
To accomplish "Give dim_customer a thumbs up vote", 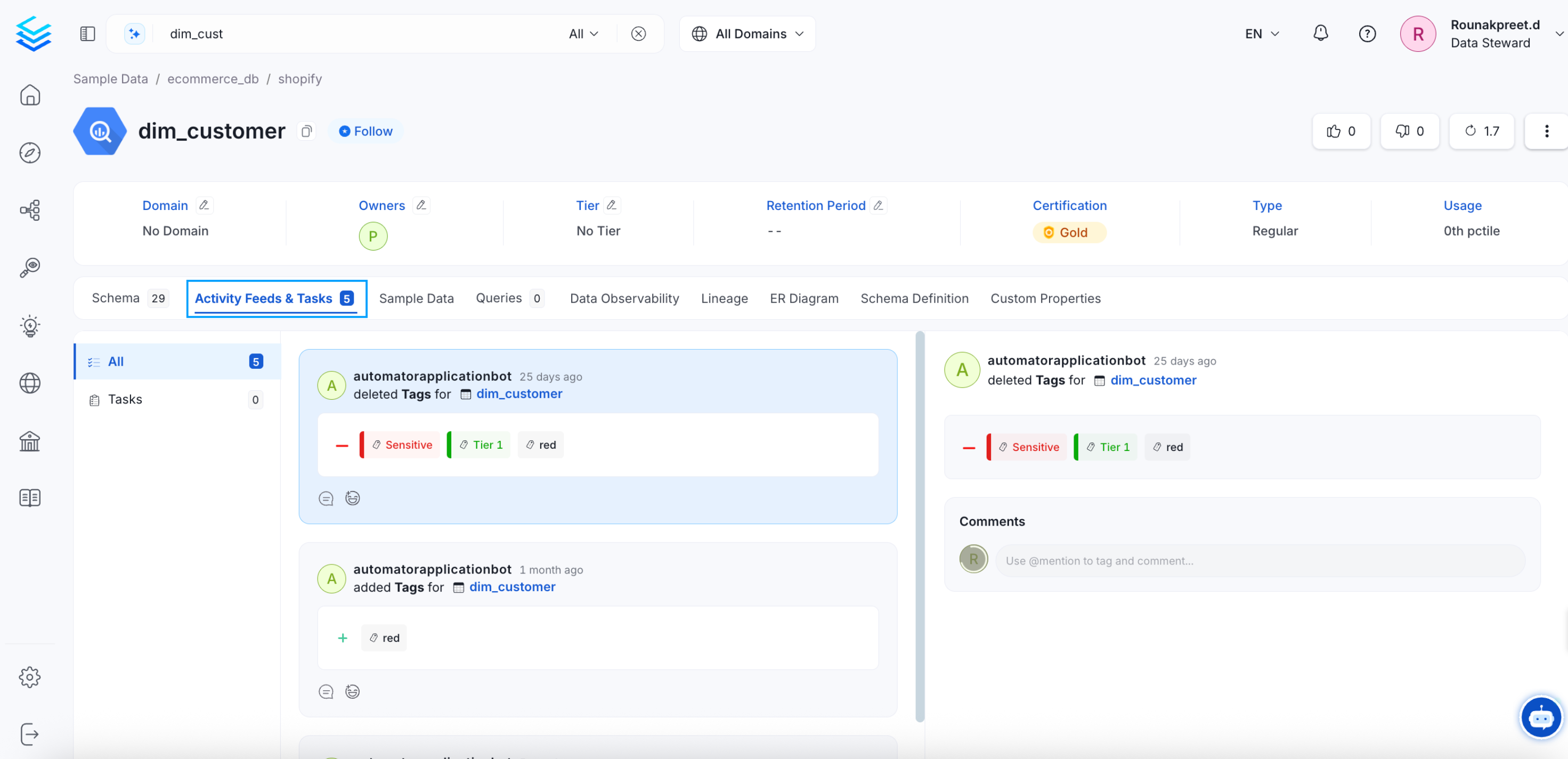I will click(1341, 131).
